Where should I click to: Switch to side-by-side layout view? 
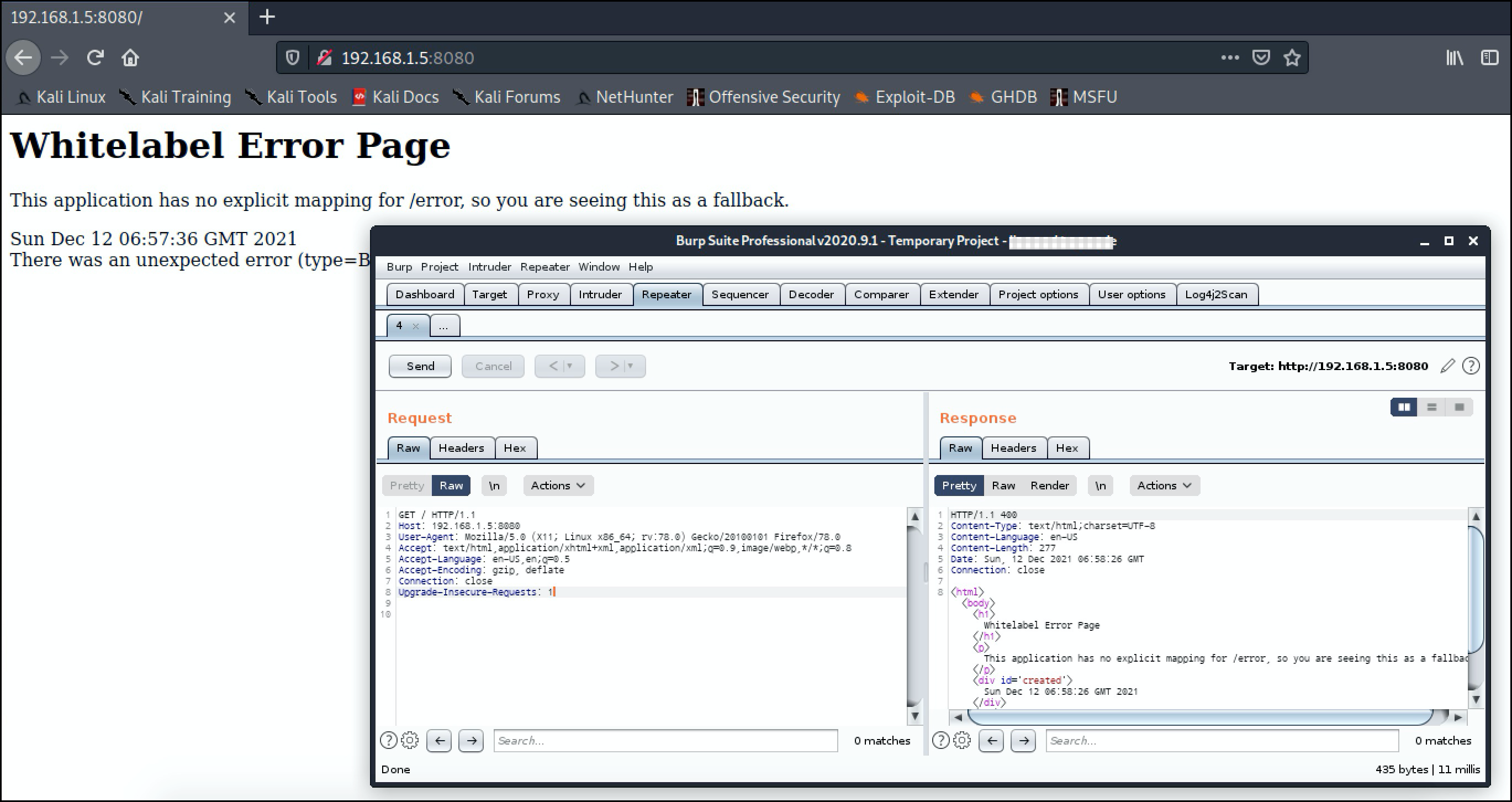1404,407
